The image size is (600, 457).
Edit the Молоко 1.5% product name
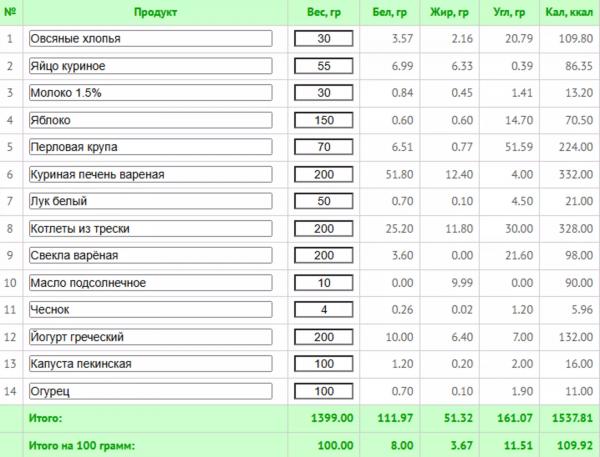pos(150,93)
